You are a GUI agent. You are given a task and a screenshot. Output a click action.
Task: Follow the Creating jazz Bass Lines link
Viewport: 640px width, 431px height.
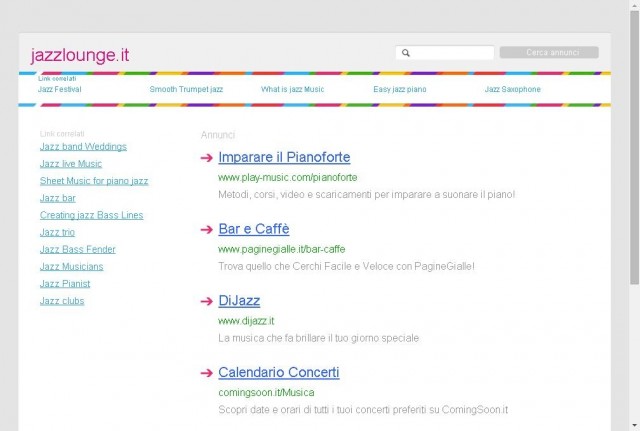(91, 215)
